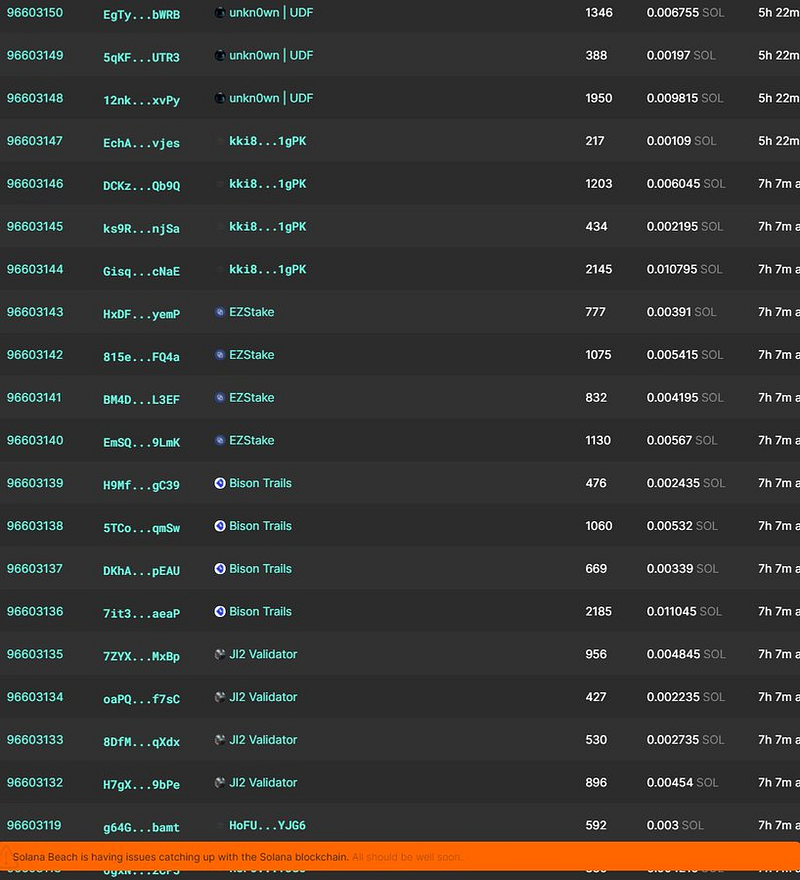Viewport: 800px width, 880px height.
Task: Click unkn0wn avatar icon in row 96603148
Action: [220, 98]
